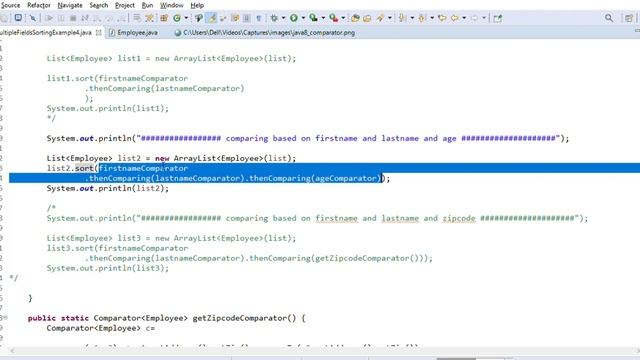This screenshot has height=360, width=640.
Task: Click the Open Perspective icon
Action: pos(629,18)
